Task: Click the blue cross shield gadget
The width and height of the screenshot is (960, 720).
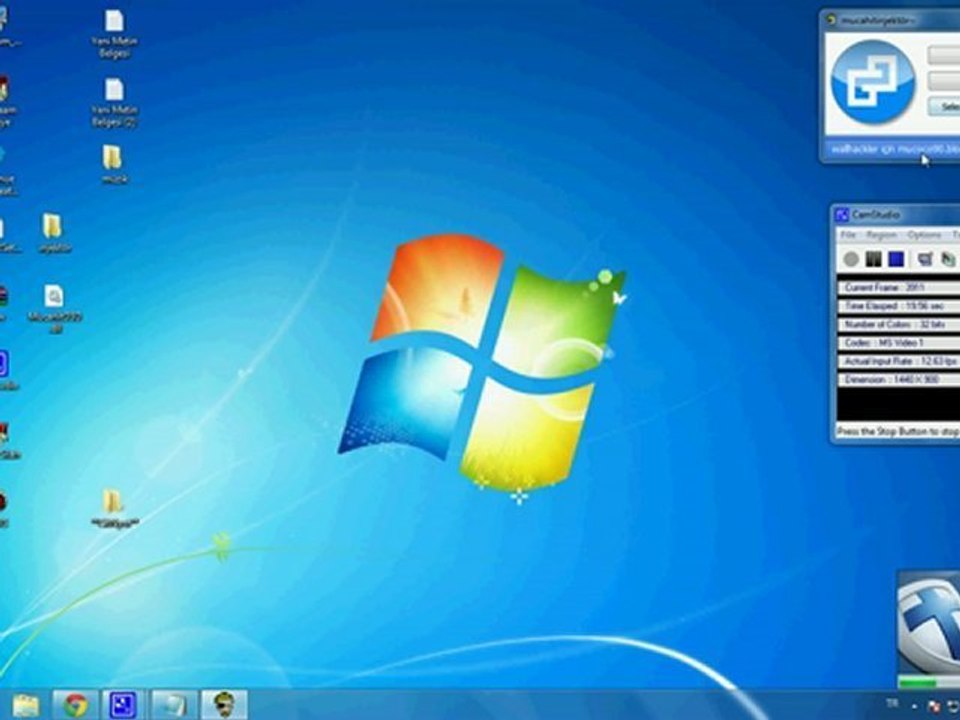Action: click(x=930, y=624)
